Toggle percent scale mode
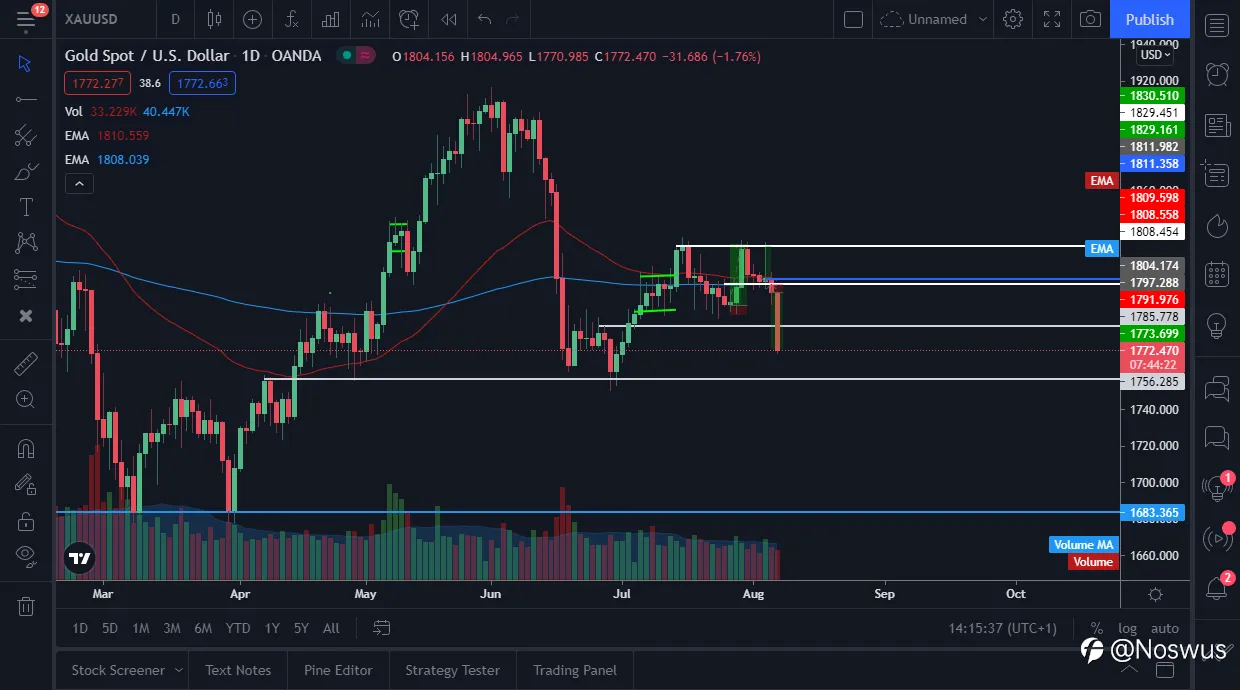The image size is (1240, 690). pyautogui.click(x=1097, y=628)
